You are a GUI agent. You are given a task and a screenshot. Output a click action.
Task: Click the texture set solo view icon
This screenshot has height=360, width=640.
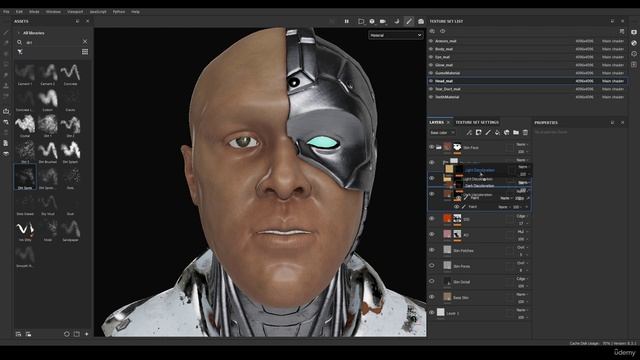442,31
